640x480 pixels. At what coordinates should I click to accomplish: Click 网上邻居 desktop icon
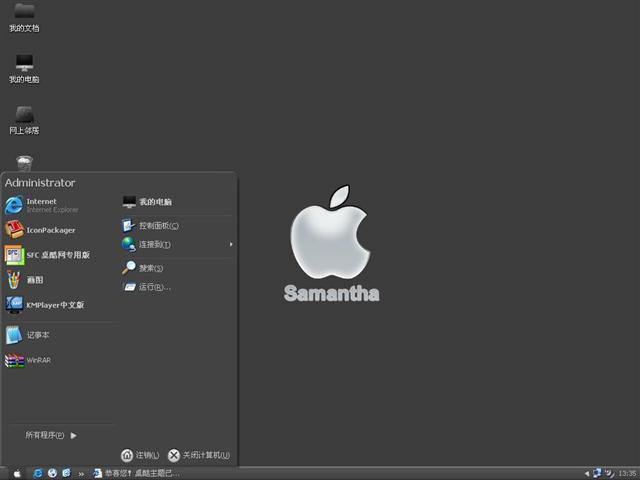pos(24,117)
